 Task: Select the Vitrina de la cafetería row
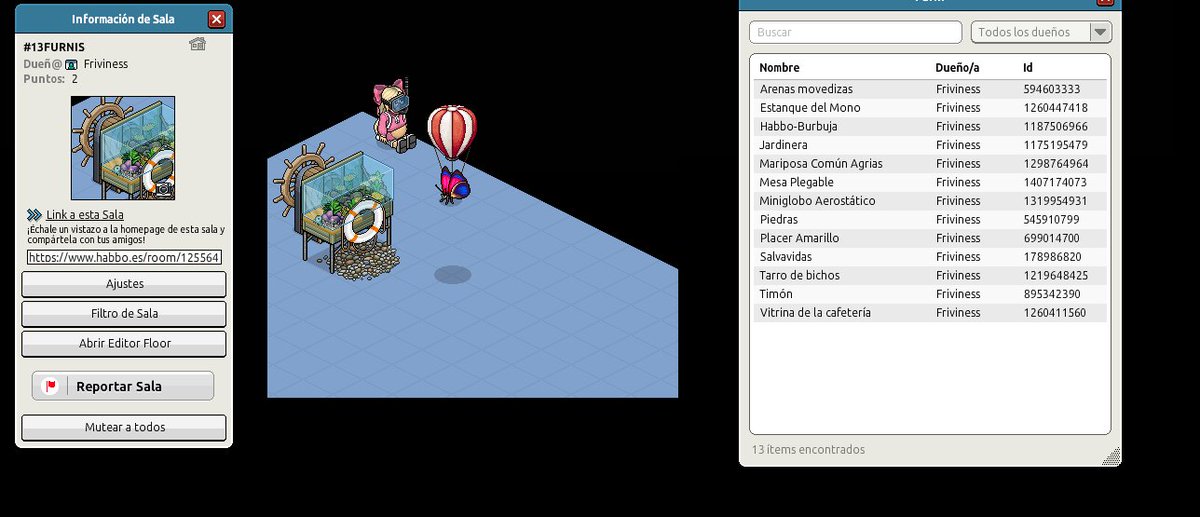930,312
